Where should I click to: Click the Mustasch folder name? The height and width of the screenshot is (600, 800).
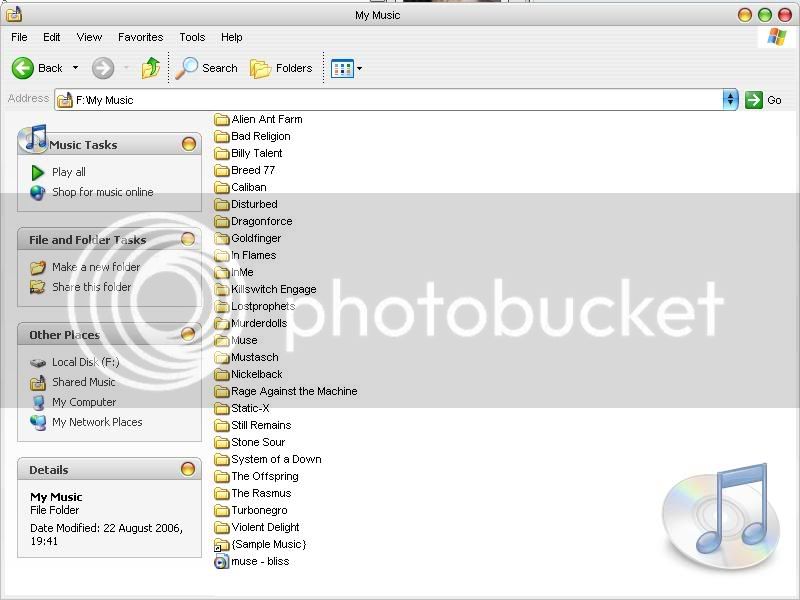[255, 357]
